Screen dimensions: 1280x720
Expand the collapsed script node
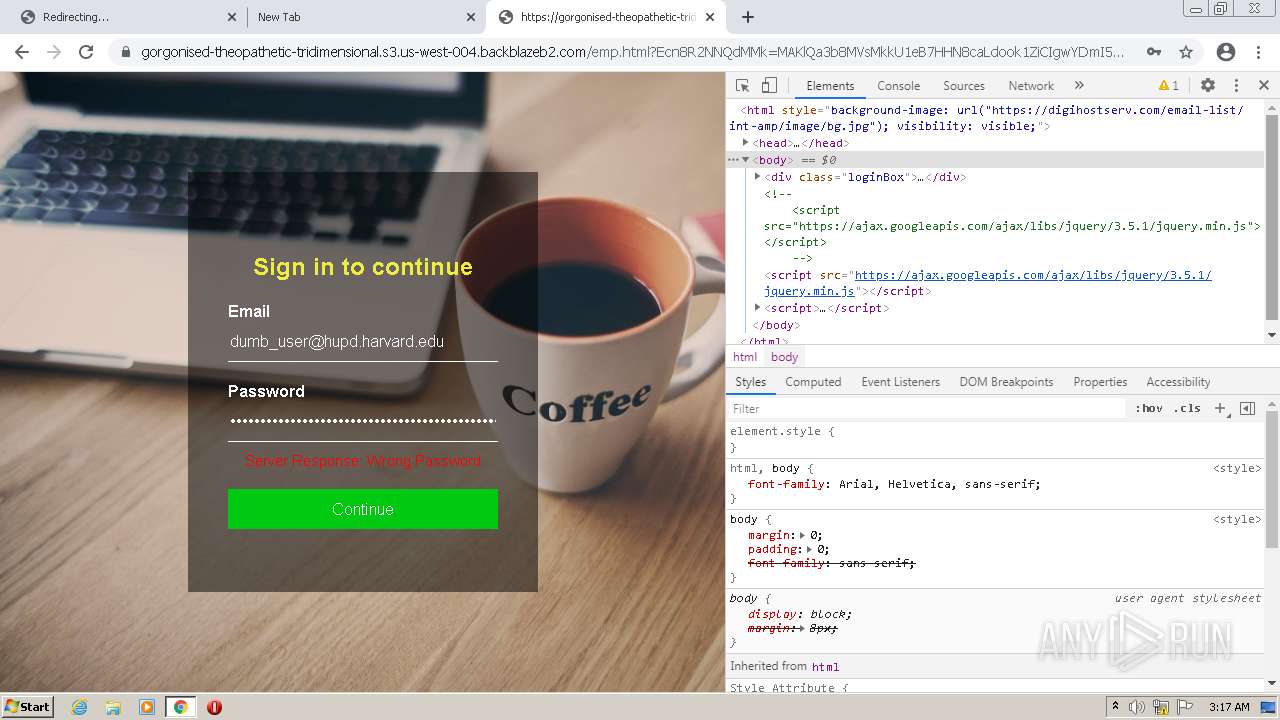(758, 308)
